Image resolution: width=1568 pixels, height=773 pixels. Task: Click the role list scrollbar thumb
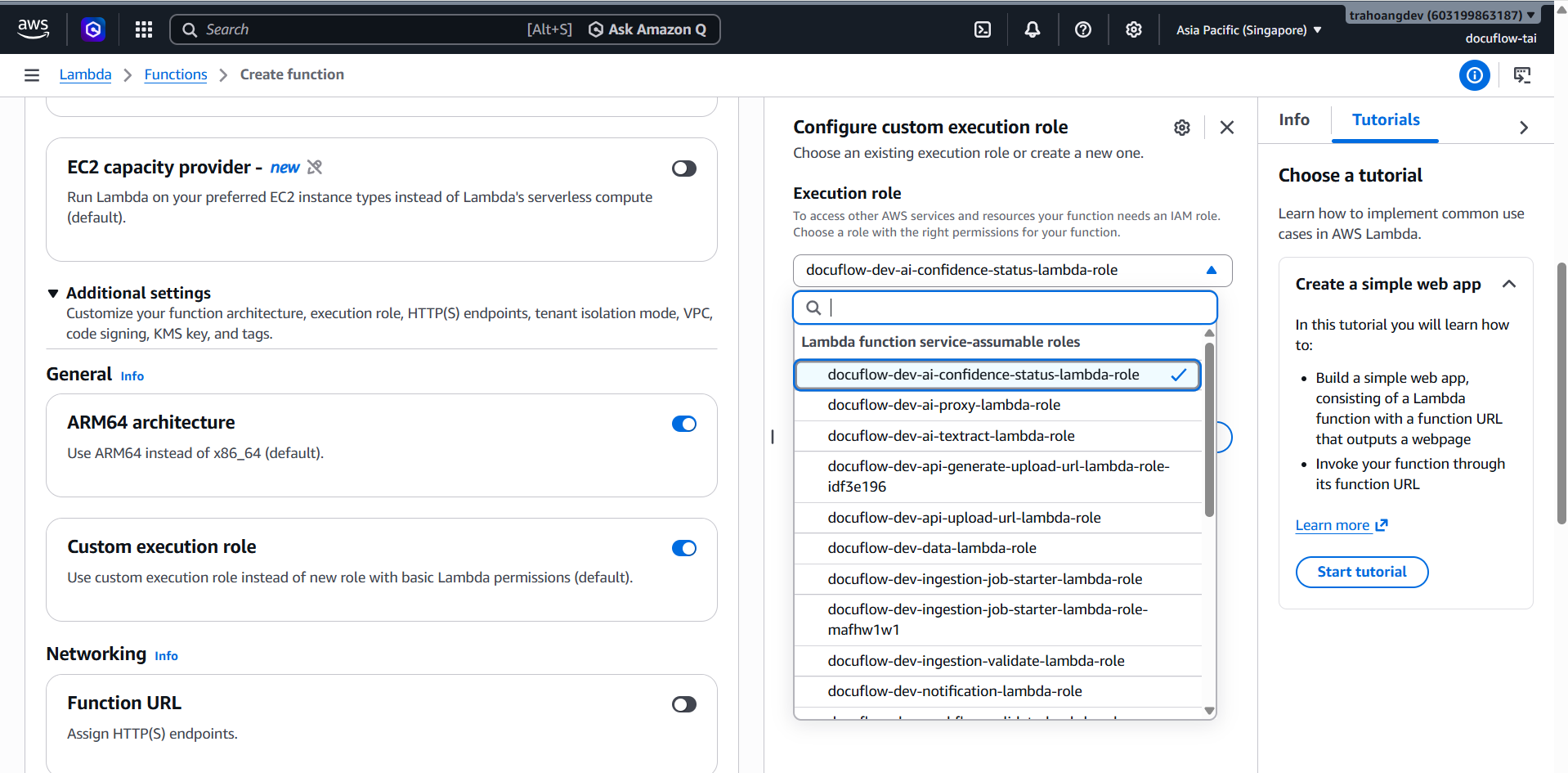click(x=1209, y=429)
